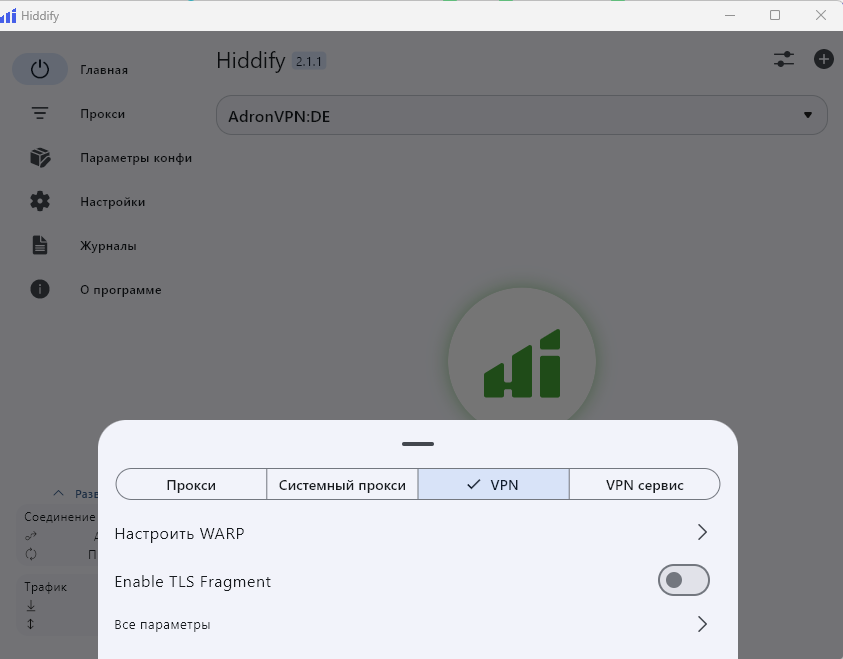Image resolution: width=843 pixels, height=659 pixels.
Task: Click the Home power icon in sidebar
Action: (x=40, y=69)
